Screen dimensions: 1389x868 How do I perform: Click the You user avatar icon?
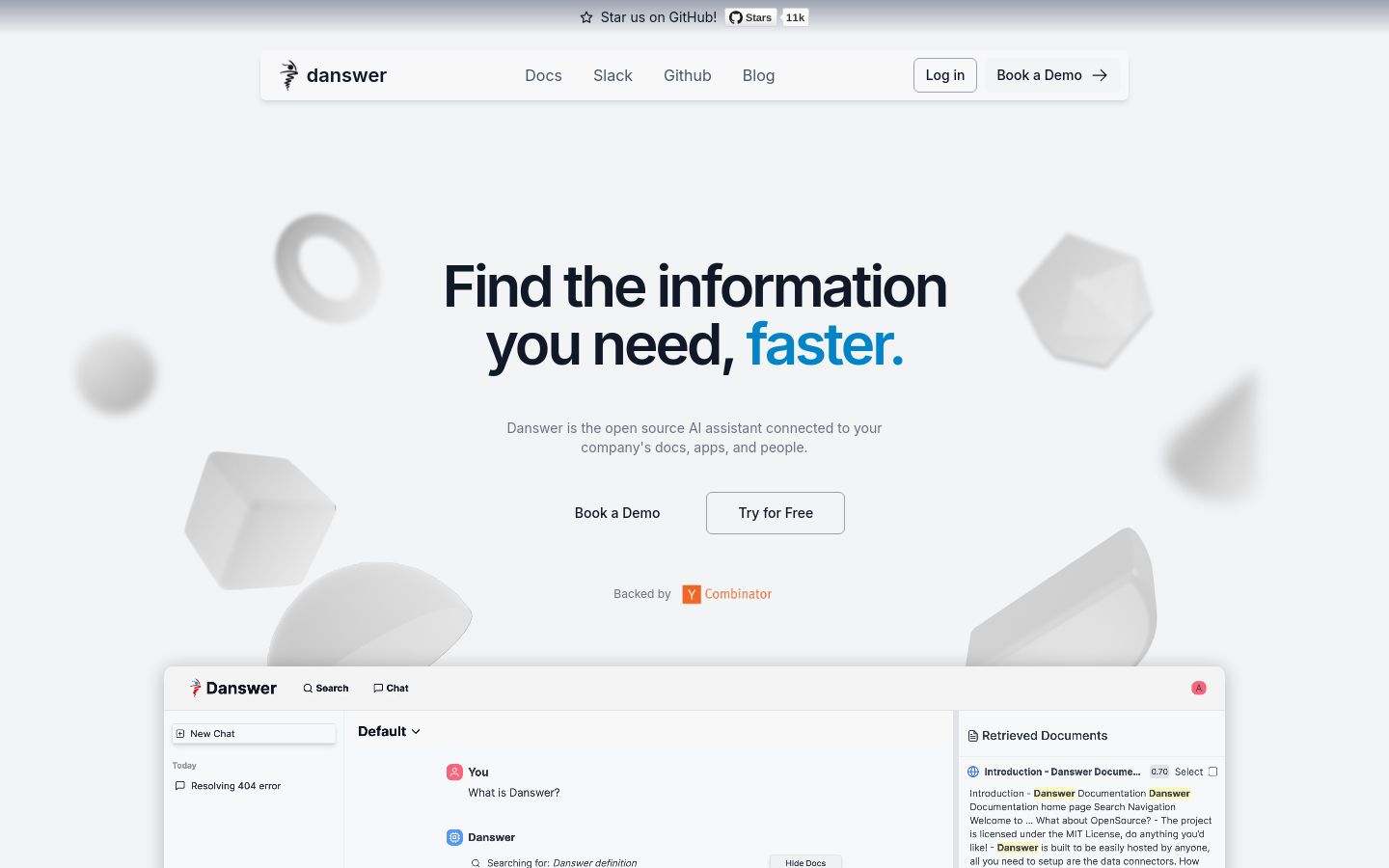[x=454, y=772]
